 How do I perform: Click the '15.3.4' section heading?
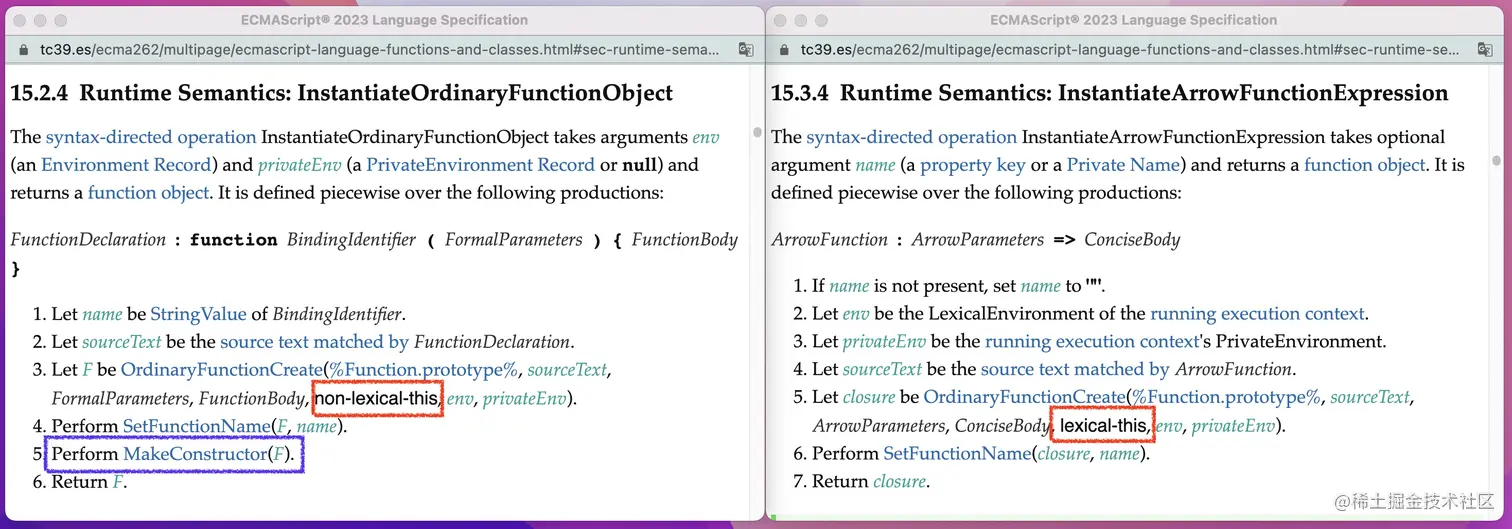tap(1110, 94)
